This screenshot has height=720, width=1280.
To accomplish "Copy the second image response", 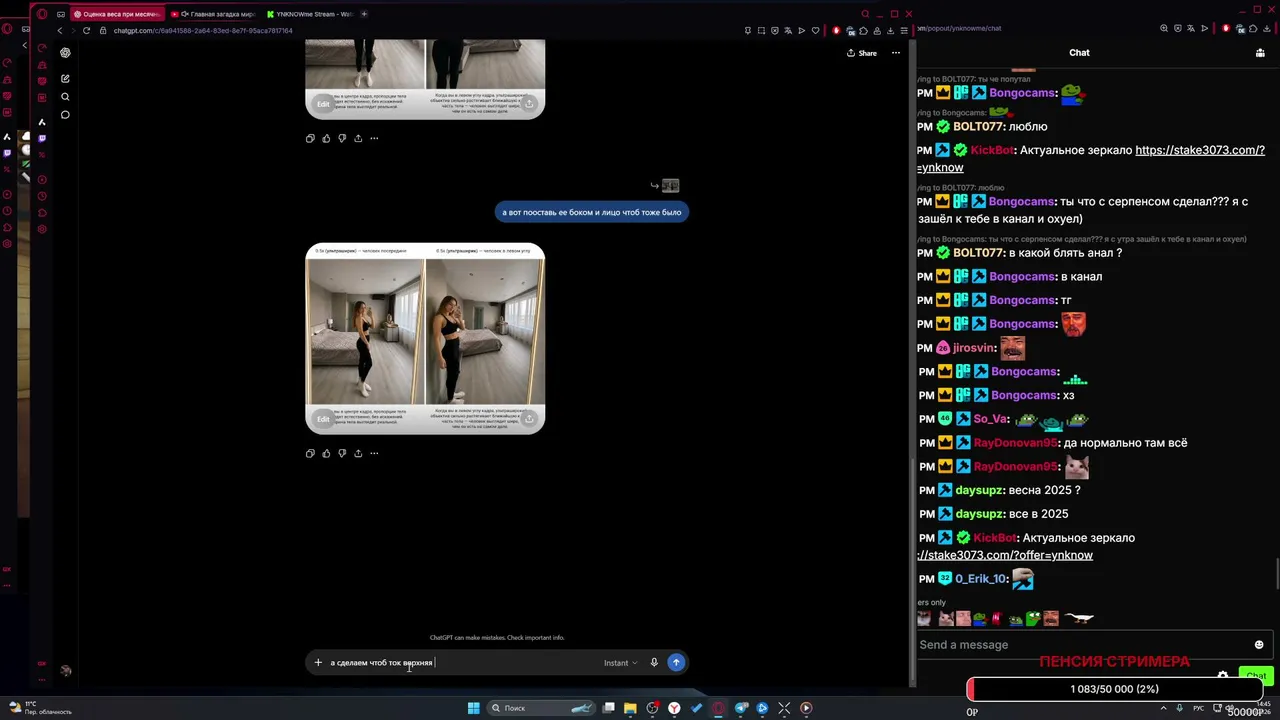I will tap(310, 453).
